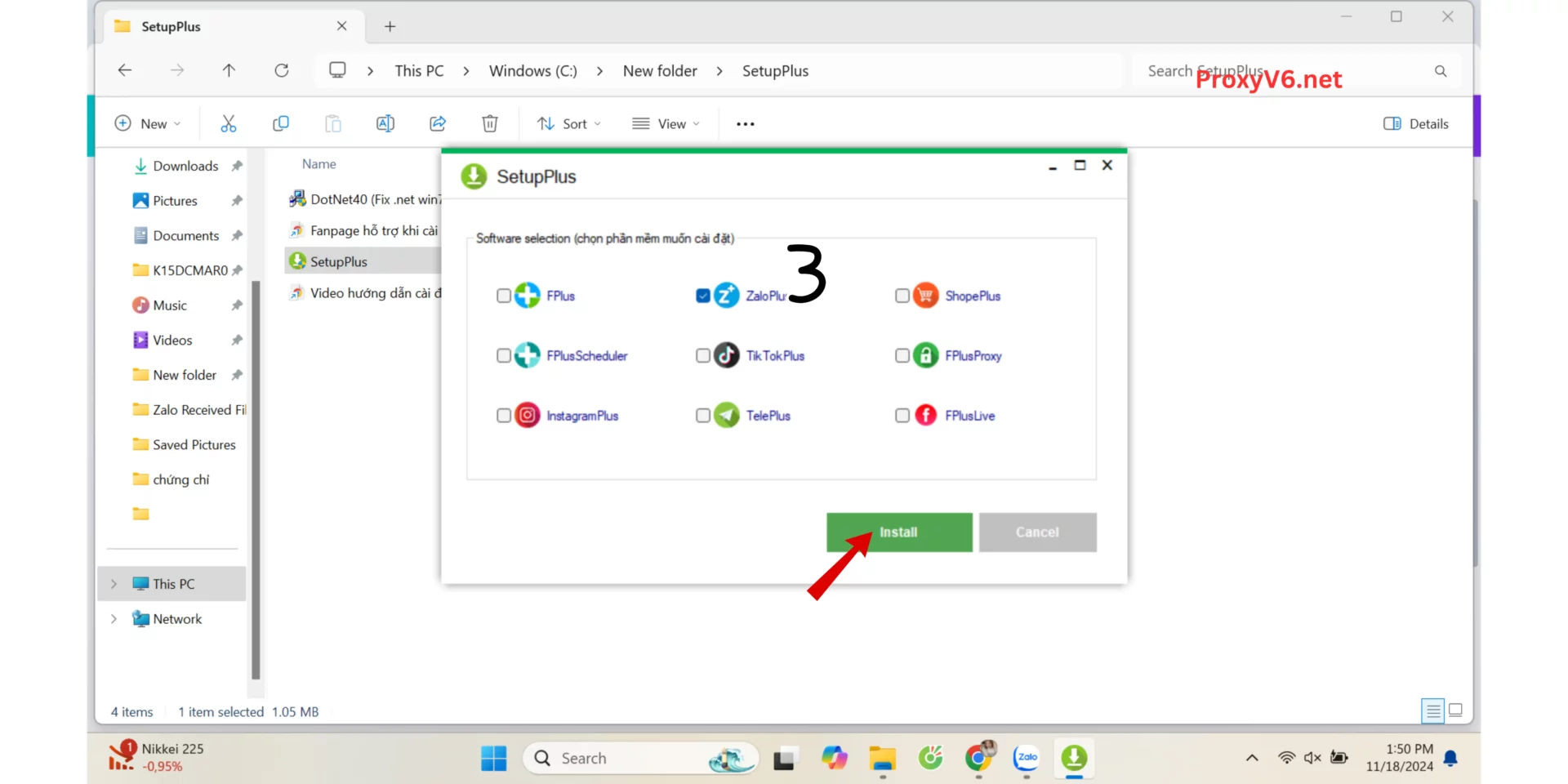Click the TelePlus paper plane icon
Viewport: 1568px width, 784px height.
pyautogui.click(x=727, y=416)
